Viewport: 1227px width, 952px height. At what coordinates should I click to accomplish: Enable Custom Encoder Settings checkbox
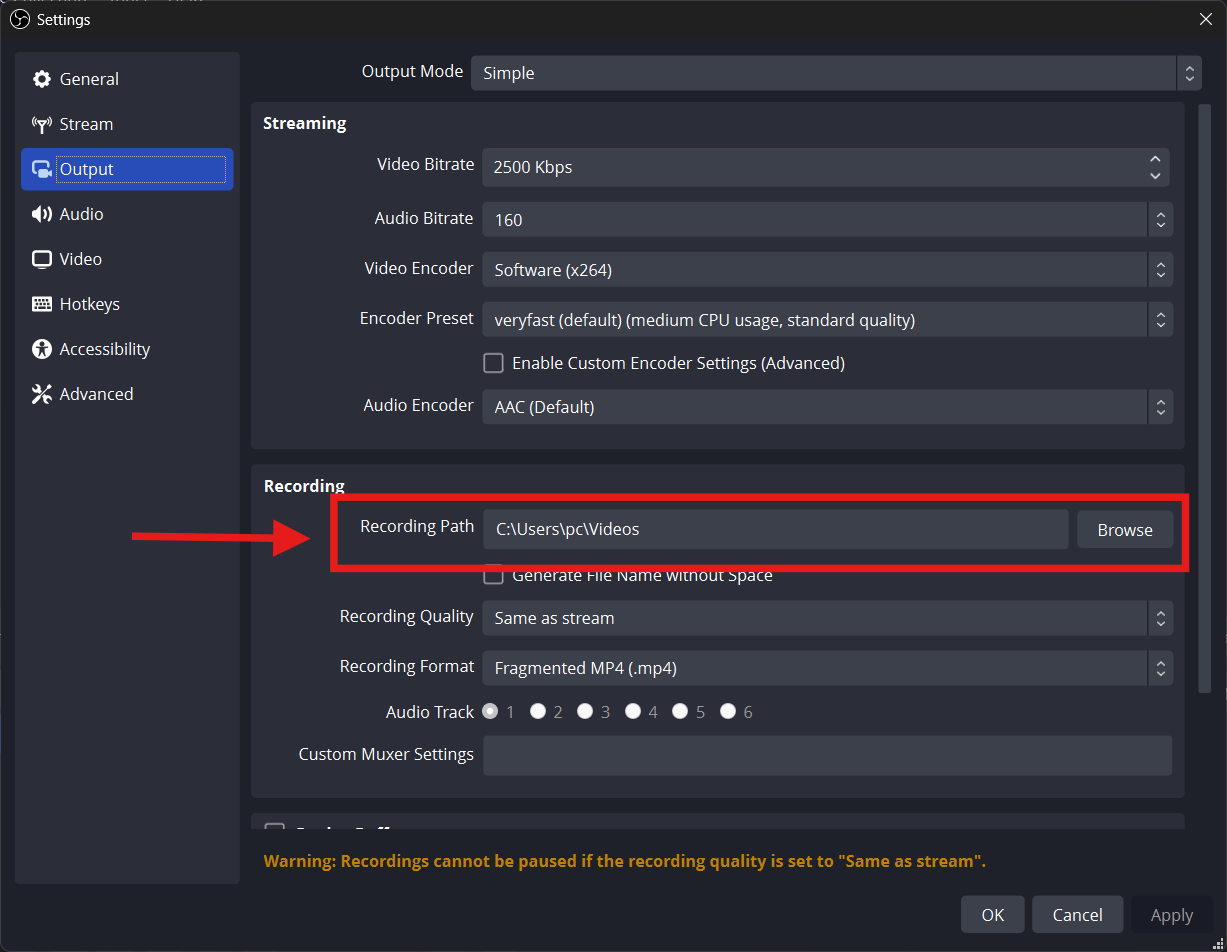493,363
